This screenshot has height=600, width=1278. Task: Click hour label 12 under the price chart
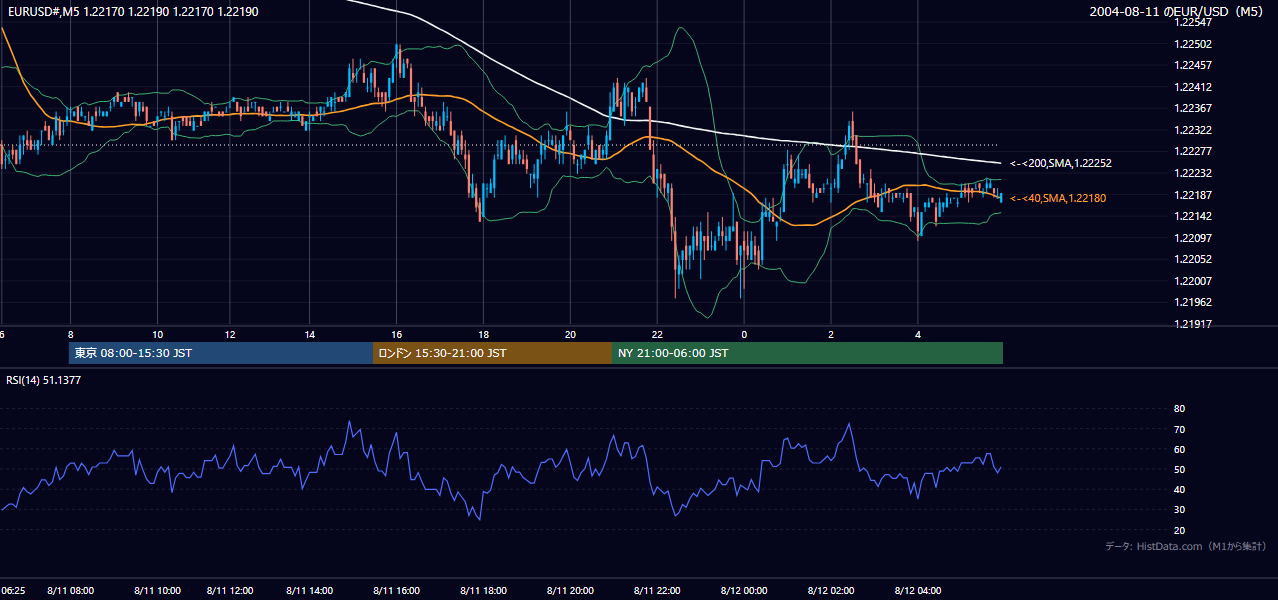[230, 334]
